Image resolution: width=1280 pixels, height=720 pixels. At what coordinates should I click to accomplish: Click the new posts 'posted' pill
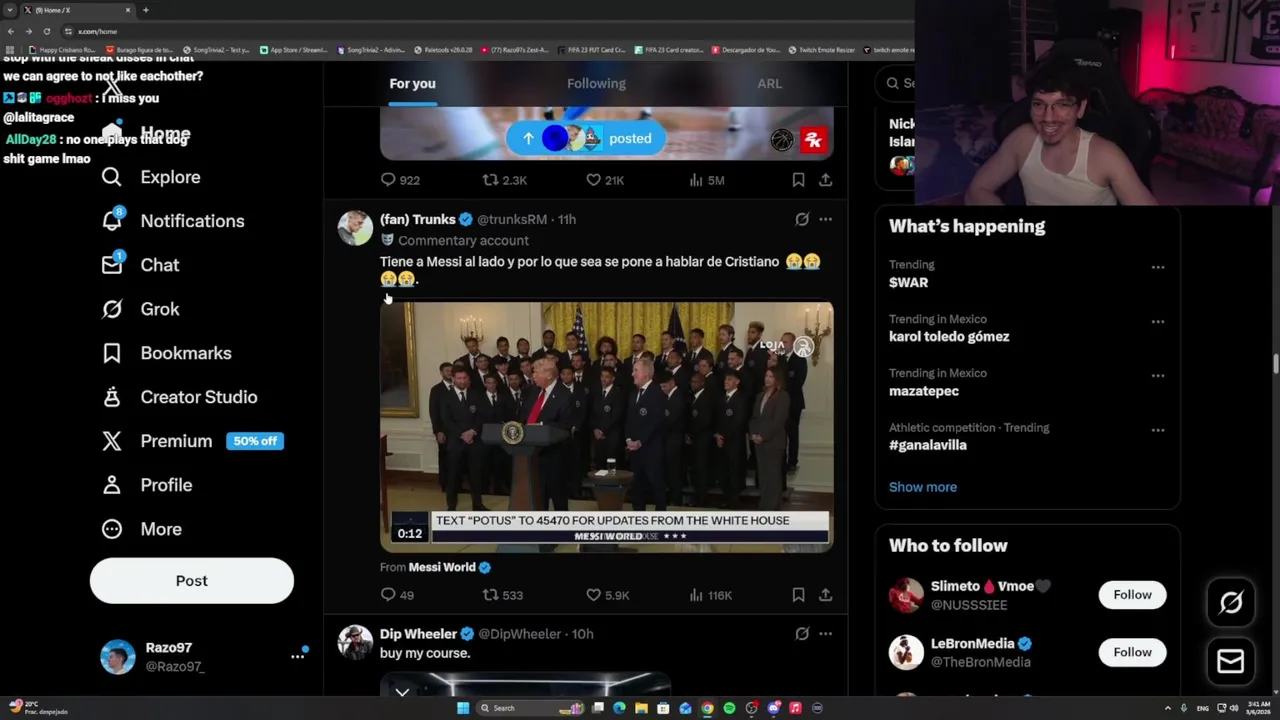586,139
